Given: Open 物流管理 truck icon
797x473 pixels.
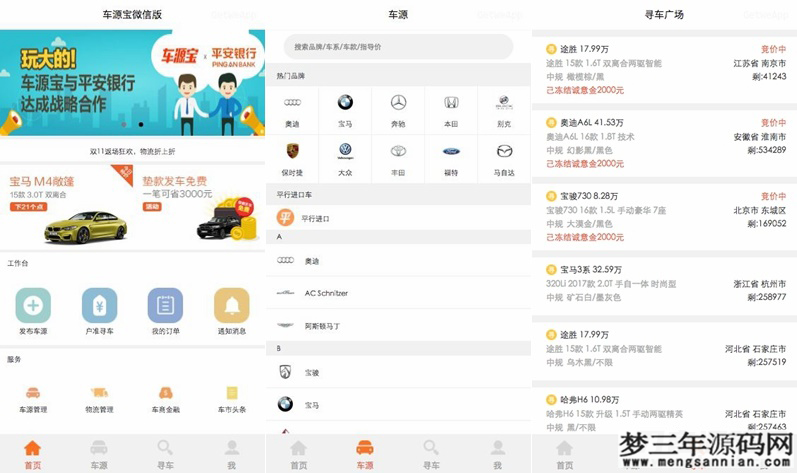Looking at the screenshot, I should pos(99,393).
